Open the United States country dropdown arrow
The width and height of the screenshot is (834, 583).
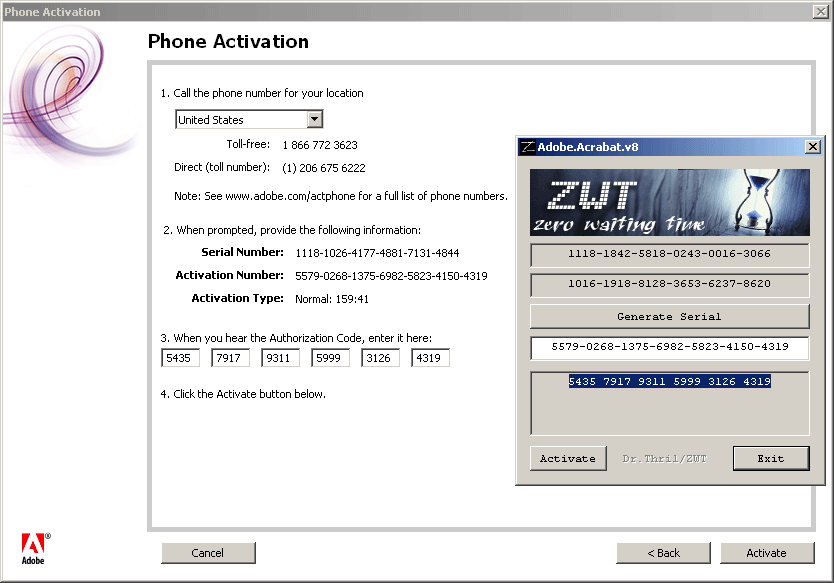point(315,119)
